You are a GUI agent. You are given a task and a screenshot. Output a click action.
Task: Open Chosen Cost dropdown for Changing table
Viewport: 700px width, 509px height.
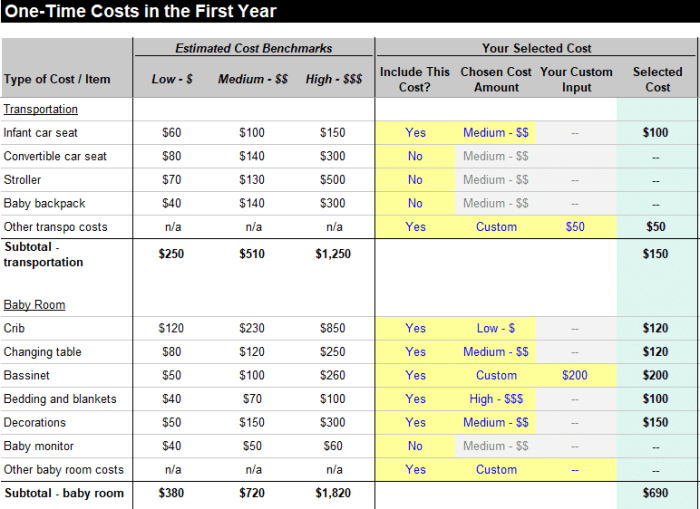pyautogui.click(x=496, y=352)
